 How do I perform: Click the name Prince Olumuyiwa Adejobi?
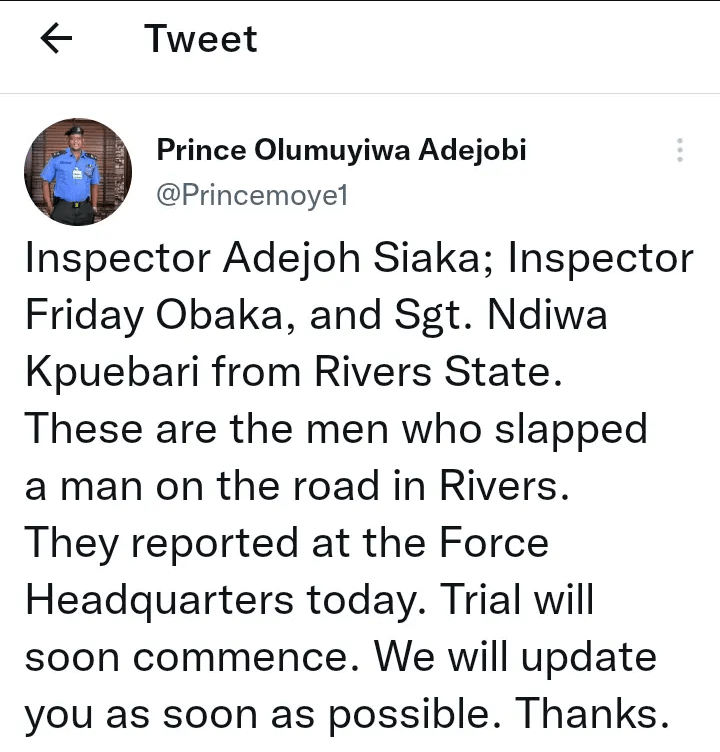[x=341, y=150]
